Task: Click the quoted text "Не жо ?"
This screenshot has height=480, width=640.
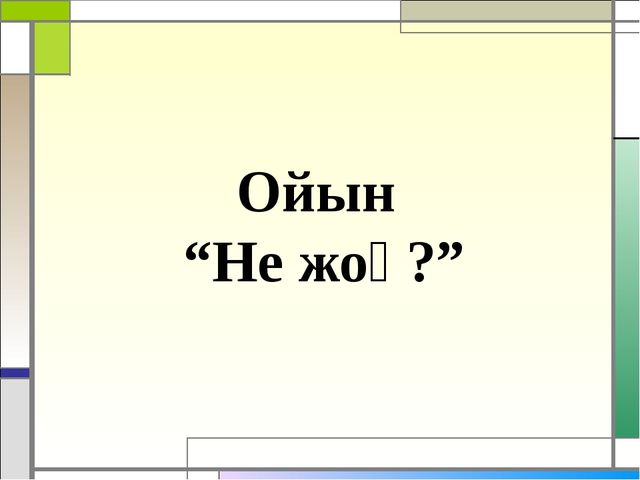Action: point(324,262)
